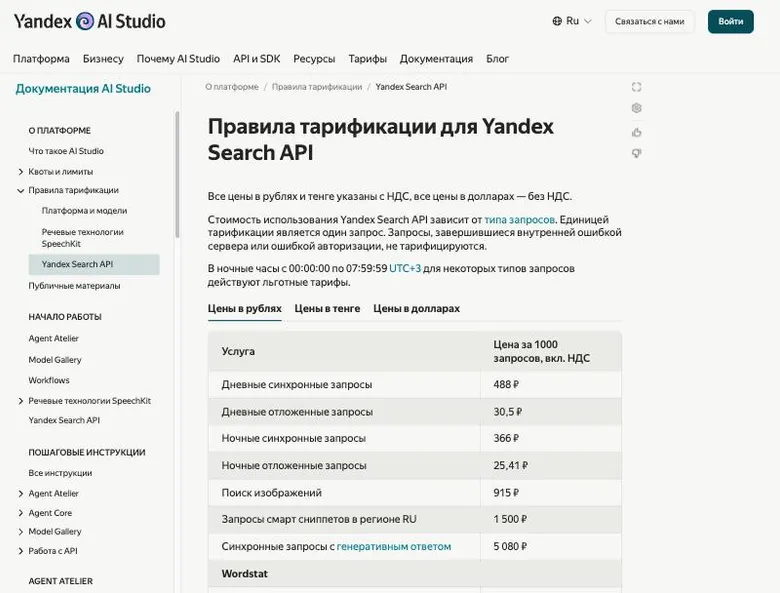This screenshot has height=593, width=780.
Task: Click the Услуга column header
Action: [x=344, y=351]
